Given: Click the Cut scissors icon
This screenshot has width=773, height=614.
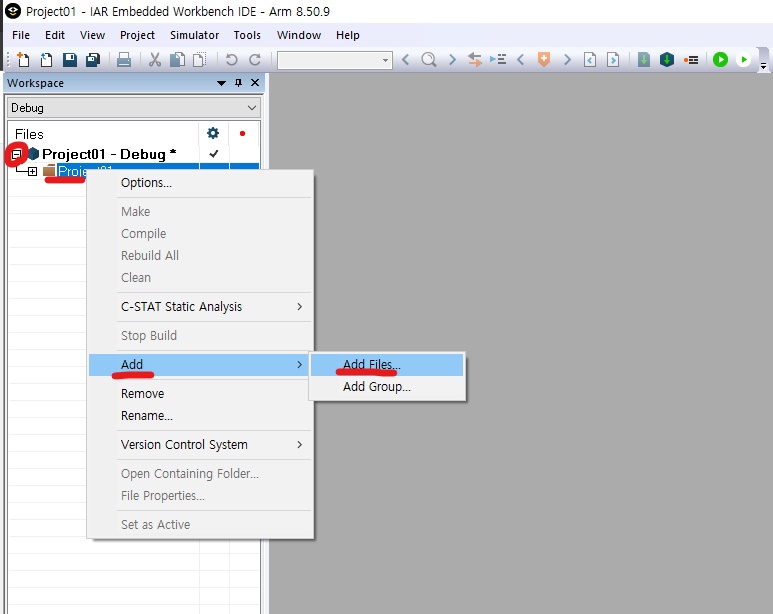Looking at the screenshot, I should coord(155,60).
